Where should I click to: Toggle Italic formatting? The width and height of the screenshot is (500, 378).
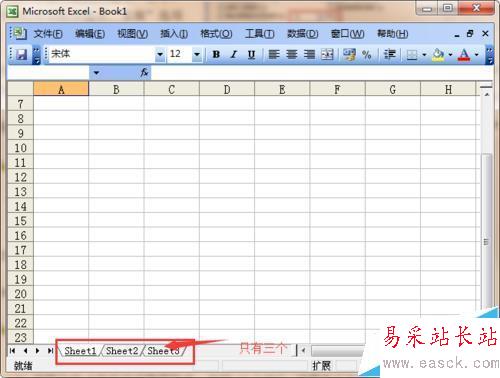[234, 54]
